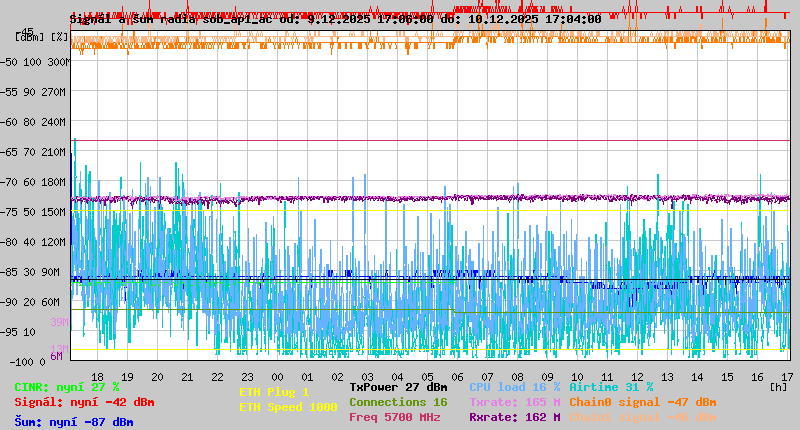This screenshot has height=430, width=800.
Task: Select the red Signál legend label
Action: (84, 402)
